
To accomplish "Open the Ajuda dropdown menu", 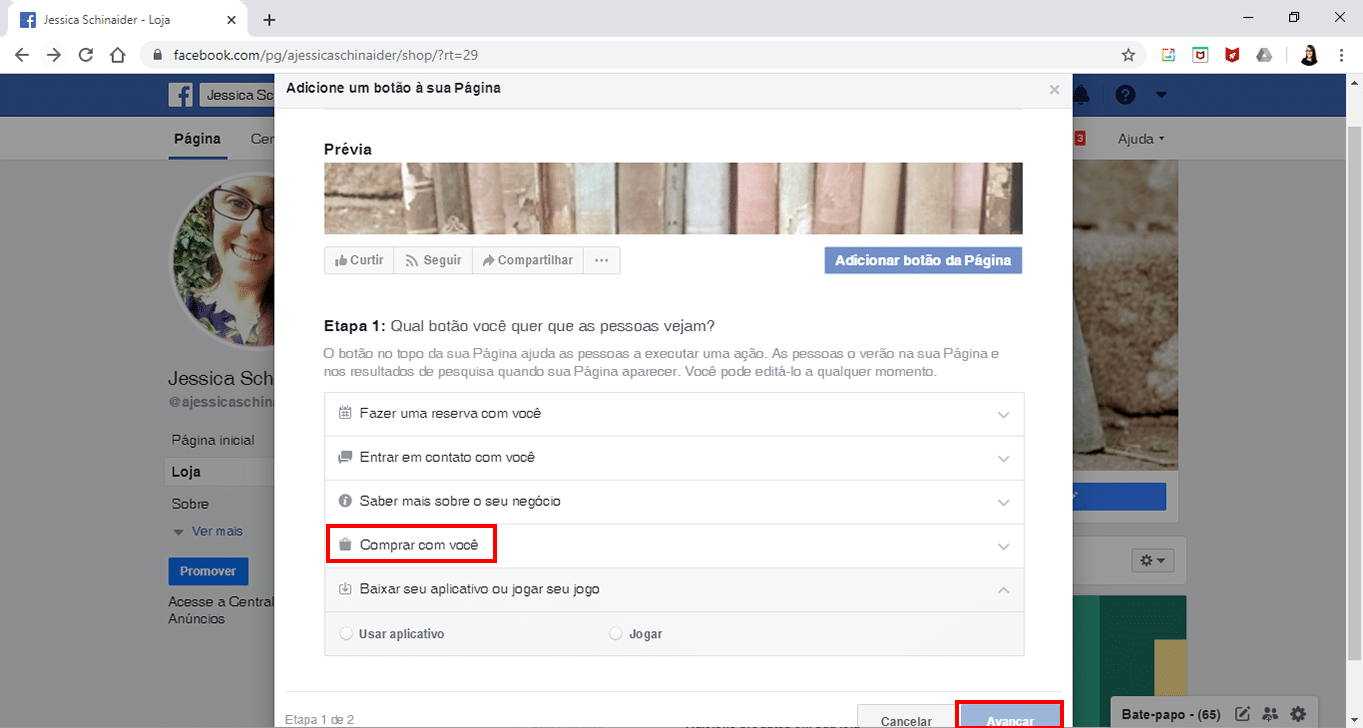I will coord(1141,139).
